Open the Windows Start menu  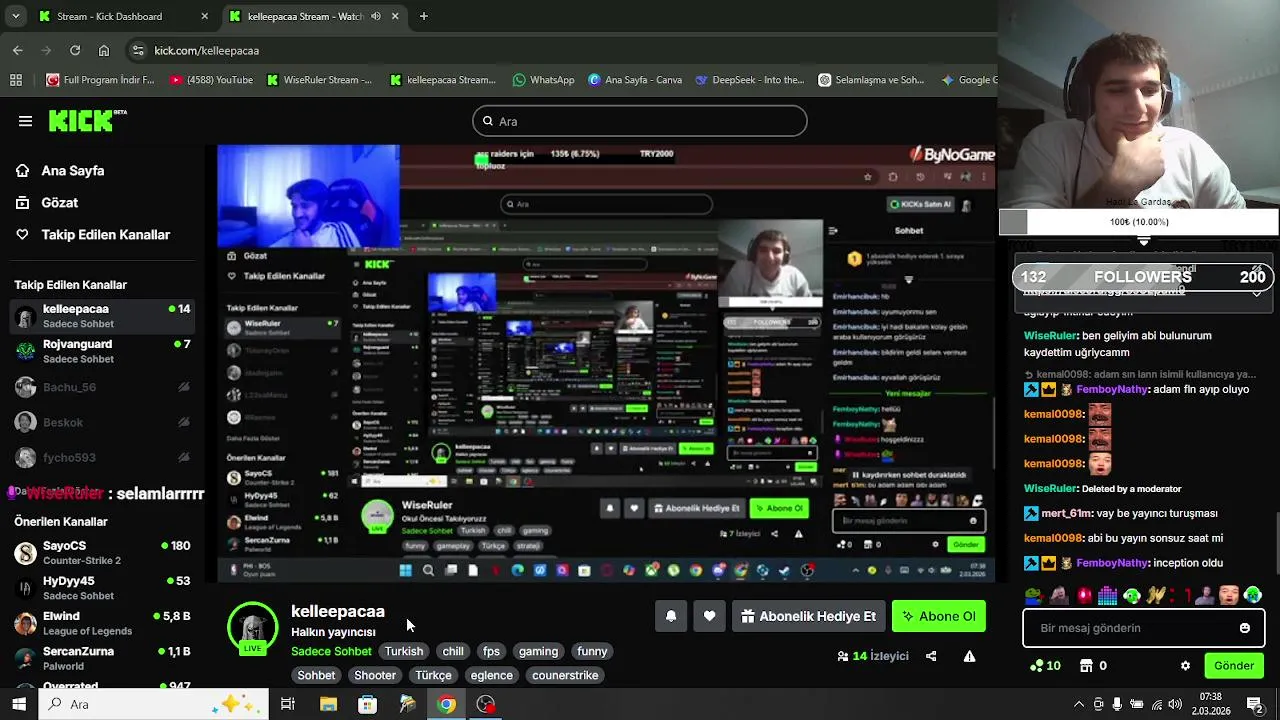pyautogui.click(x=19, y=704)
